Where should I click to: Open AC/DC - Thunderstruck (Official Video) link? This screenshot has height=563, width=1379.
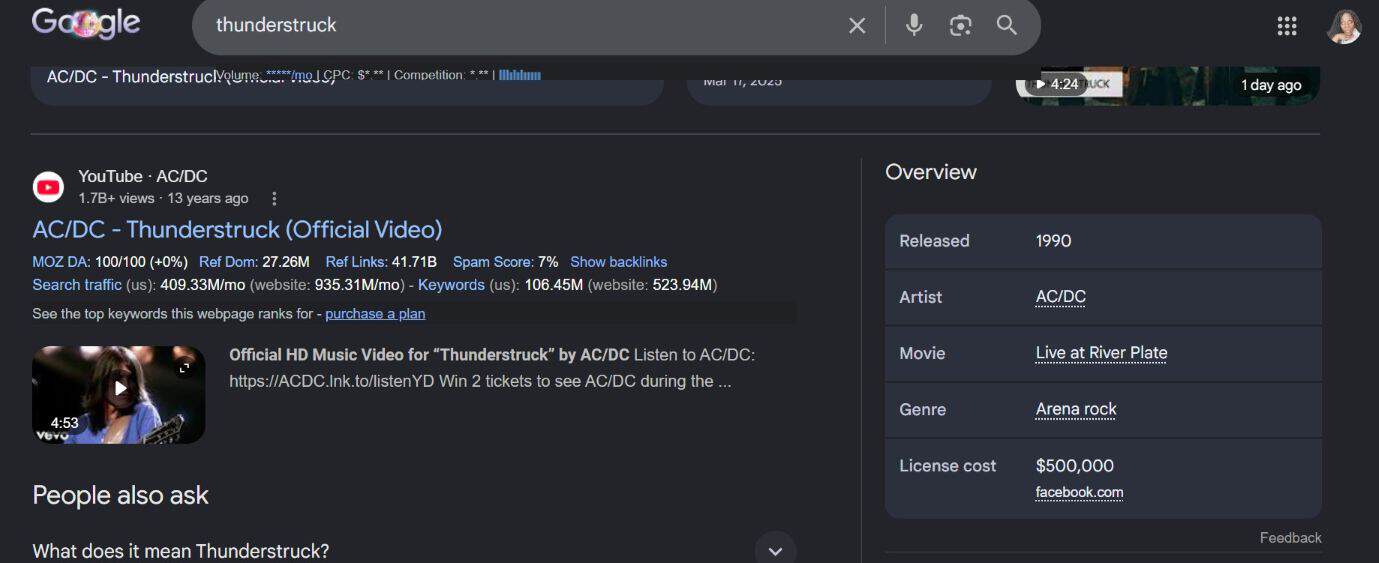tap(237, 229)
